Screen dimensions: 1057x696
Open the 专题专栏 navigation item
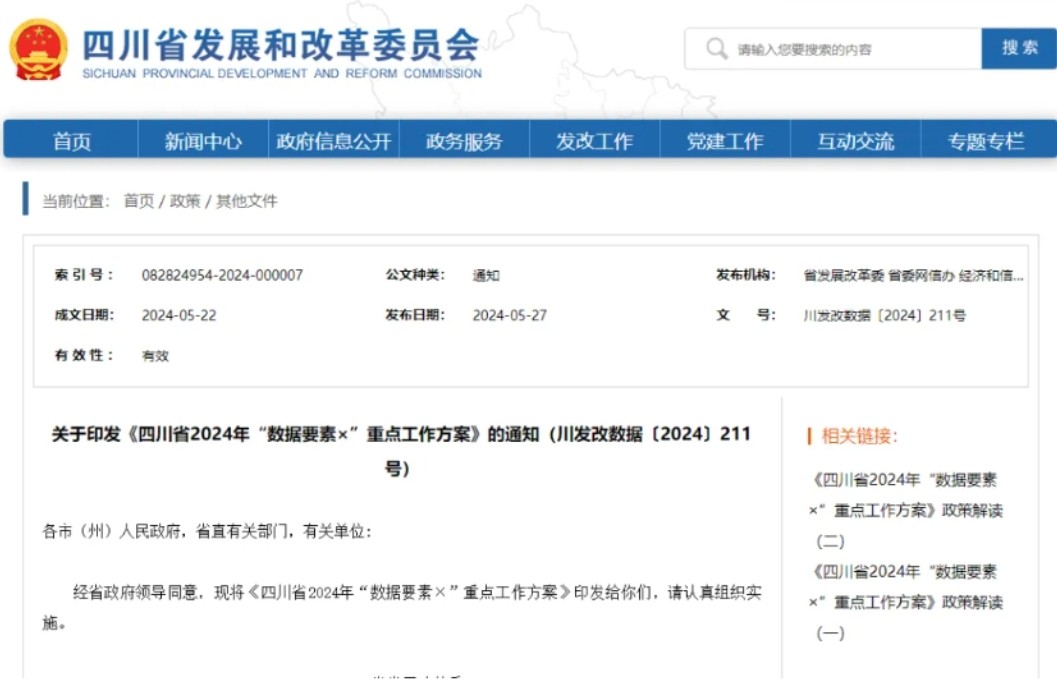coord(986,140)
